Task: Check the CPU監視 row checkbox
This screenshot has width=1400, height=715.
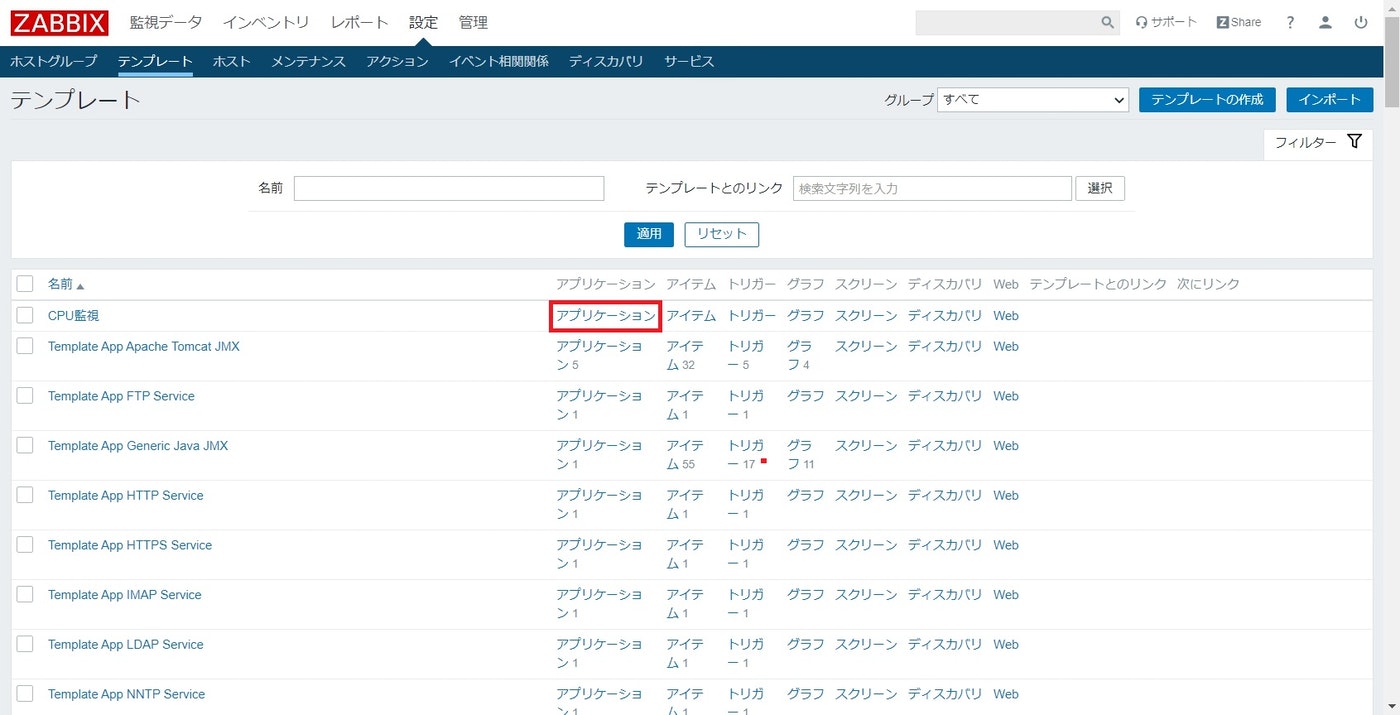Action: coord(25,314)
